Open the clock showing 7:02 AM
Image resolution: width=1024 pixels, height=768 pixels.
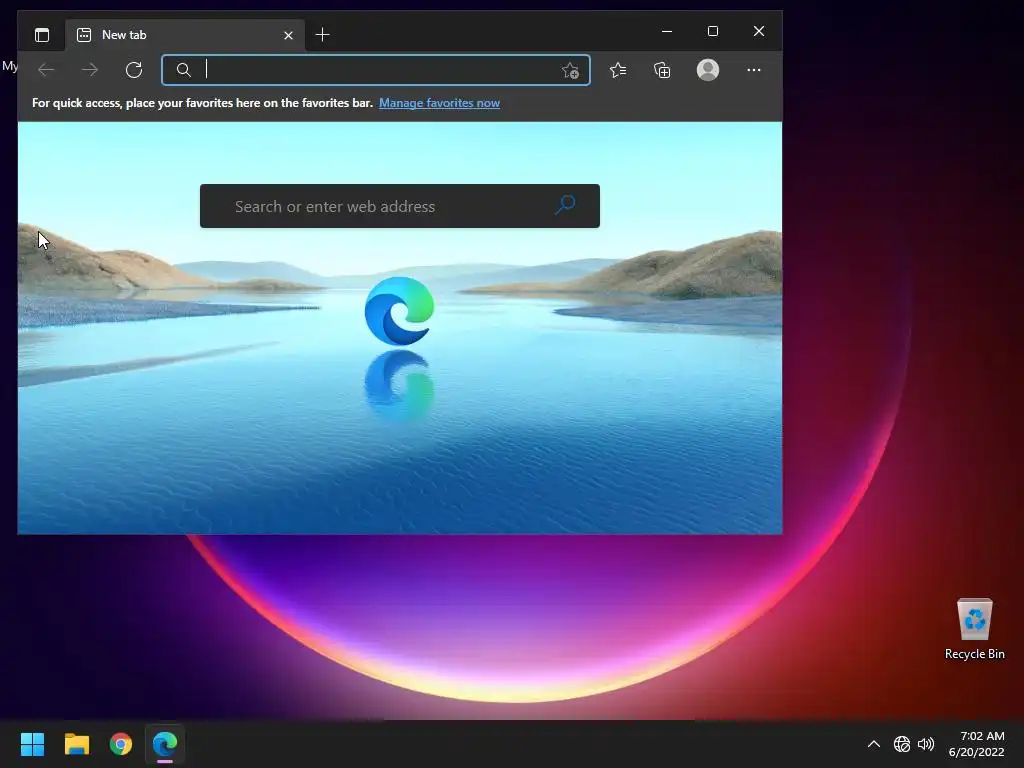click(976, 744)
